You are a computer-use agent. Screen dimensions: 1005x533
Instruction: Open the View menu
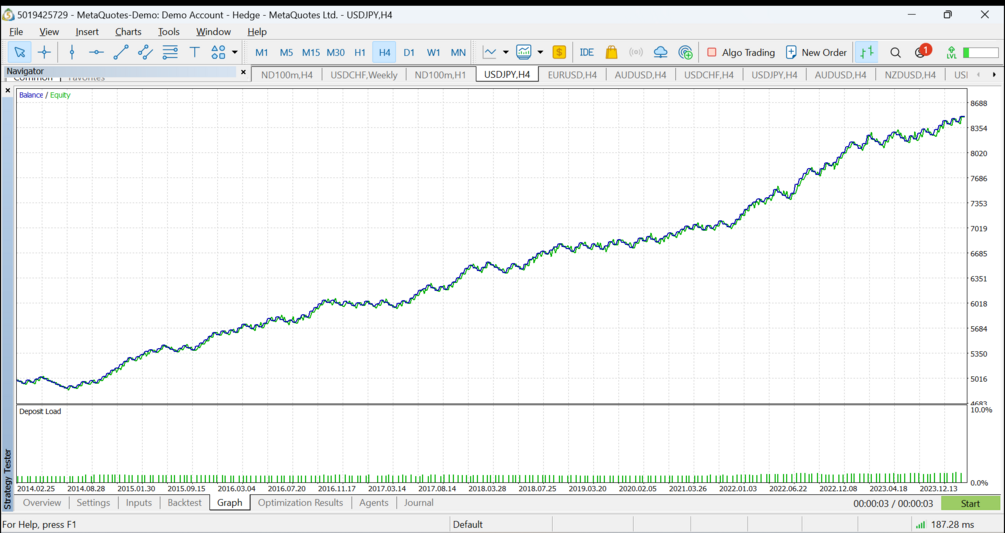(49, 31)
